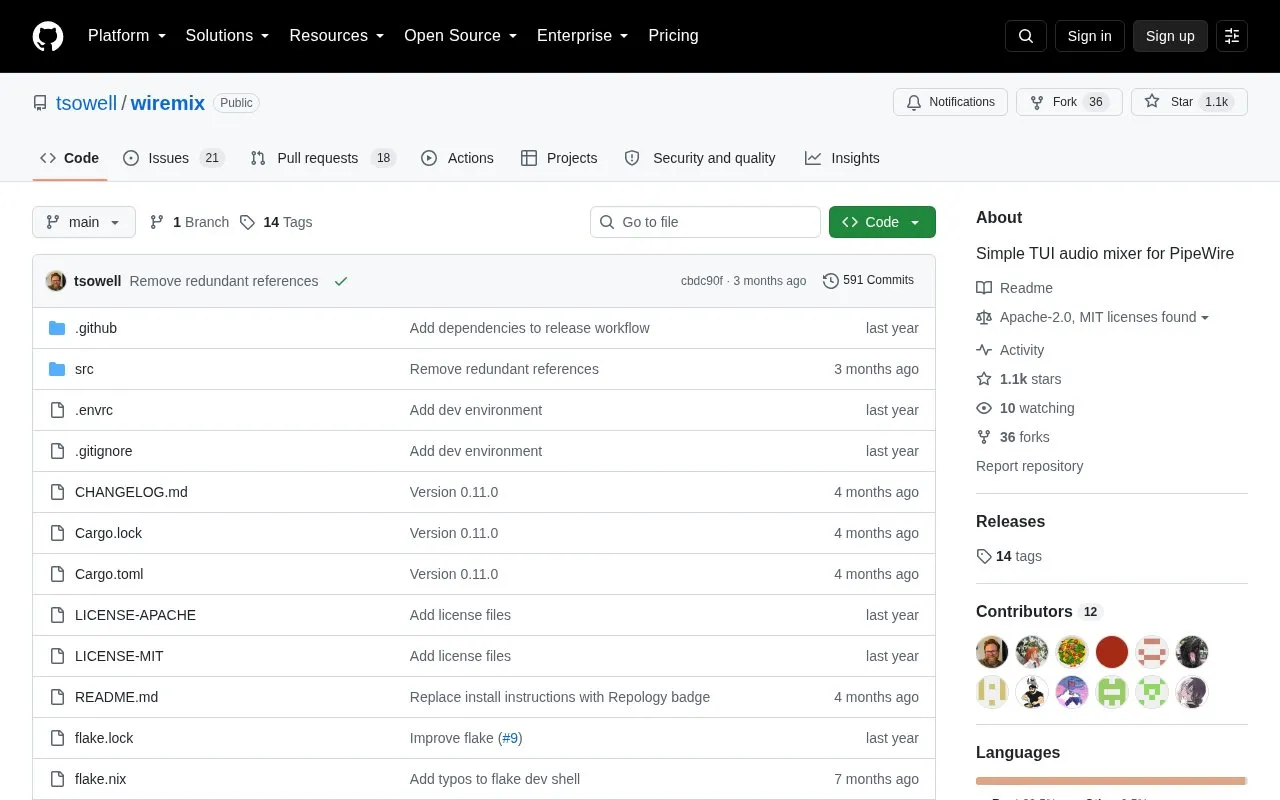This screenshot has width=1280, height=800.
Task: Click tsowell's commit author avatar
Action: coord(56,281)
